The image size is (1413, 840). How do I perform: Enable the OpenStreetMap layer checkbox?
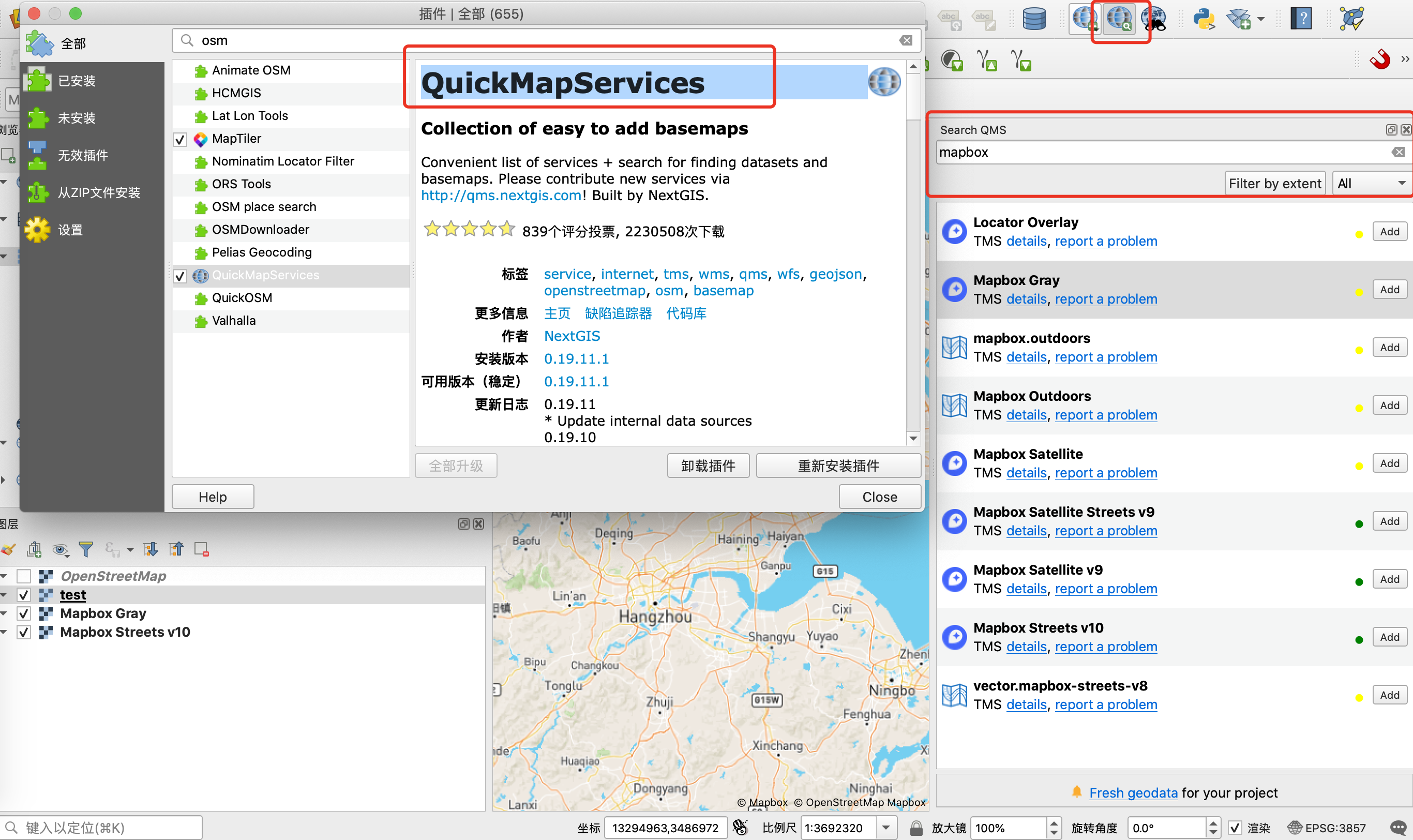24,576
